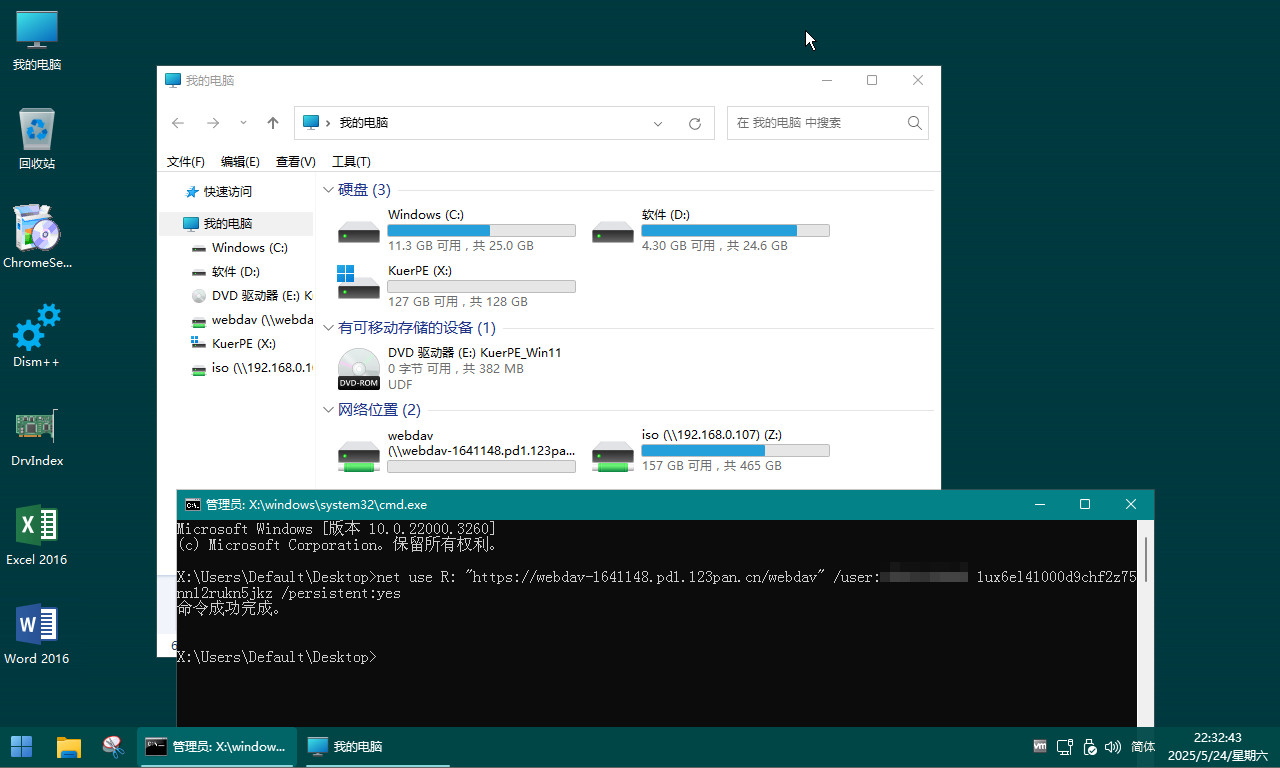This screenshot has height=768, width=1280.
Task: Select the webdav network drive icon
Action: point(359,456)
